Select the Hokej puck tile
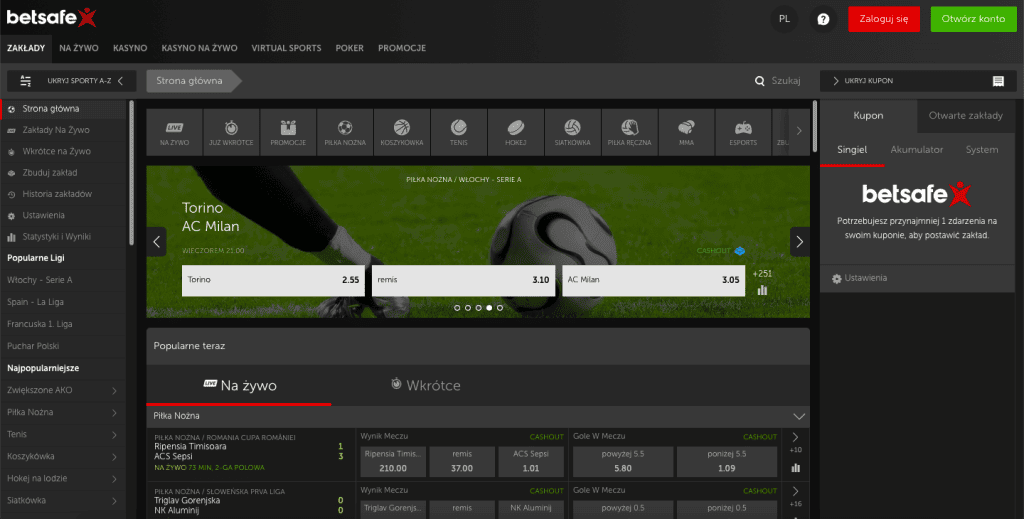This screenshot has height=519, width=1024. click(515, 133)
